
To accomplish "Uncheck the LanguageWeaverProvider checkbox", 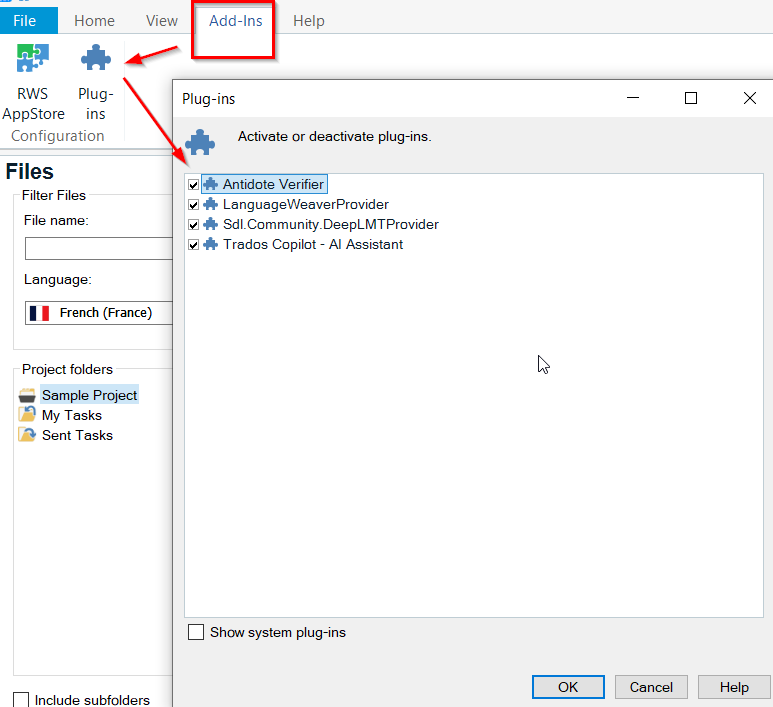I will [193, 205].
